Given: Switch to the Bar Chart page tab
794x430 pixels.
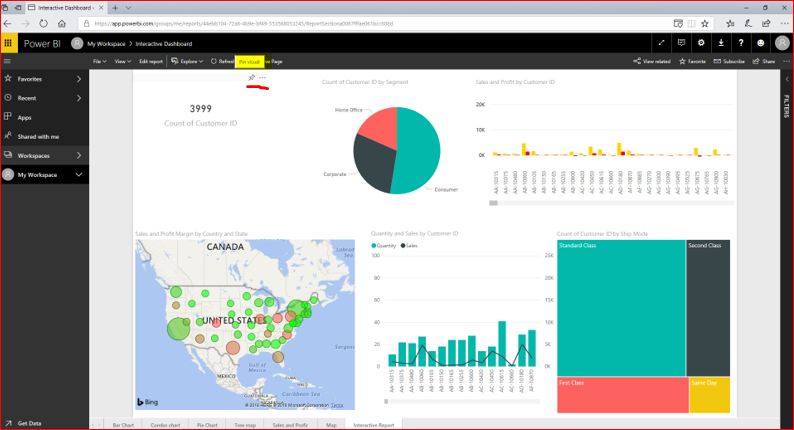Looking at the screenshot, I should 123,425.
